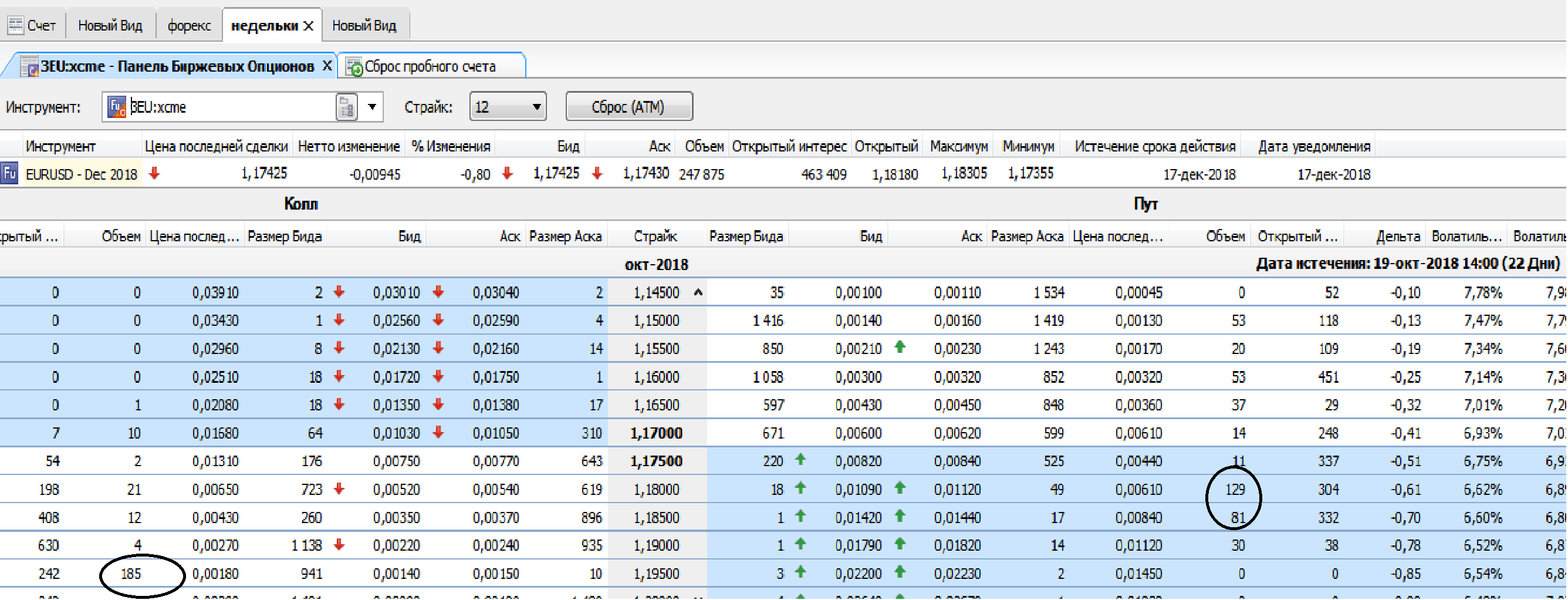Click call ask 0,03040
The width and height of the screenshot is (1568, 600).
tap(495, 292)
